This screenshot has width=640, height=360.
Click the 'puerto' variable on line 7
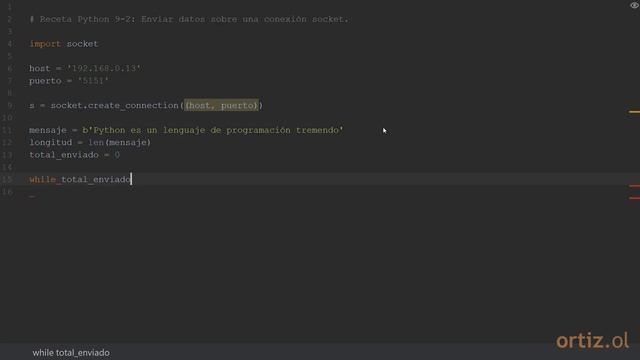[x=45, y=81]
